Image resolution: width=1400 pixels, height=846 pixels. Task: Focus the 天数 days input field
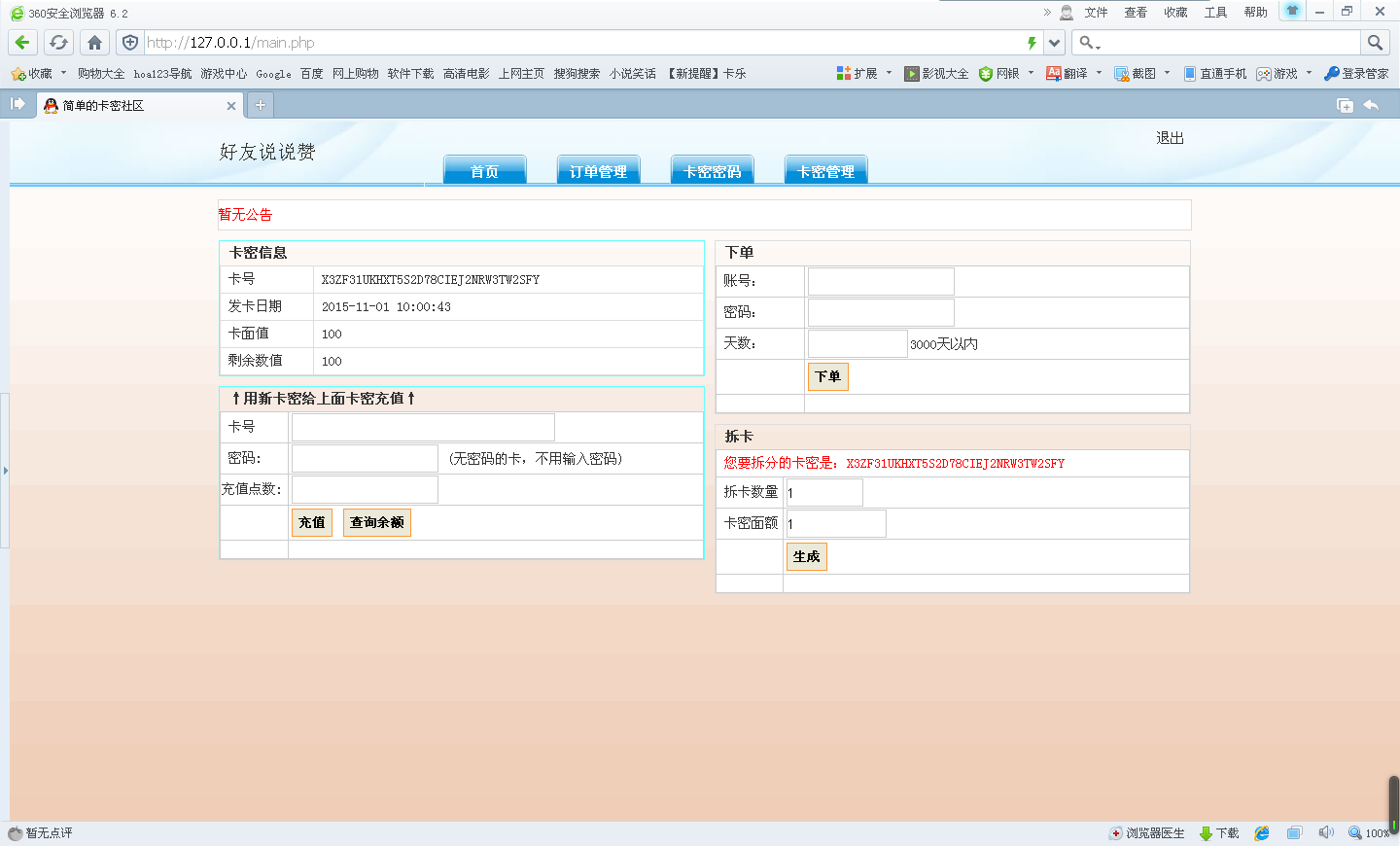tap(857, 344)
